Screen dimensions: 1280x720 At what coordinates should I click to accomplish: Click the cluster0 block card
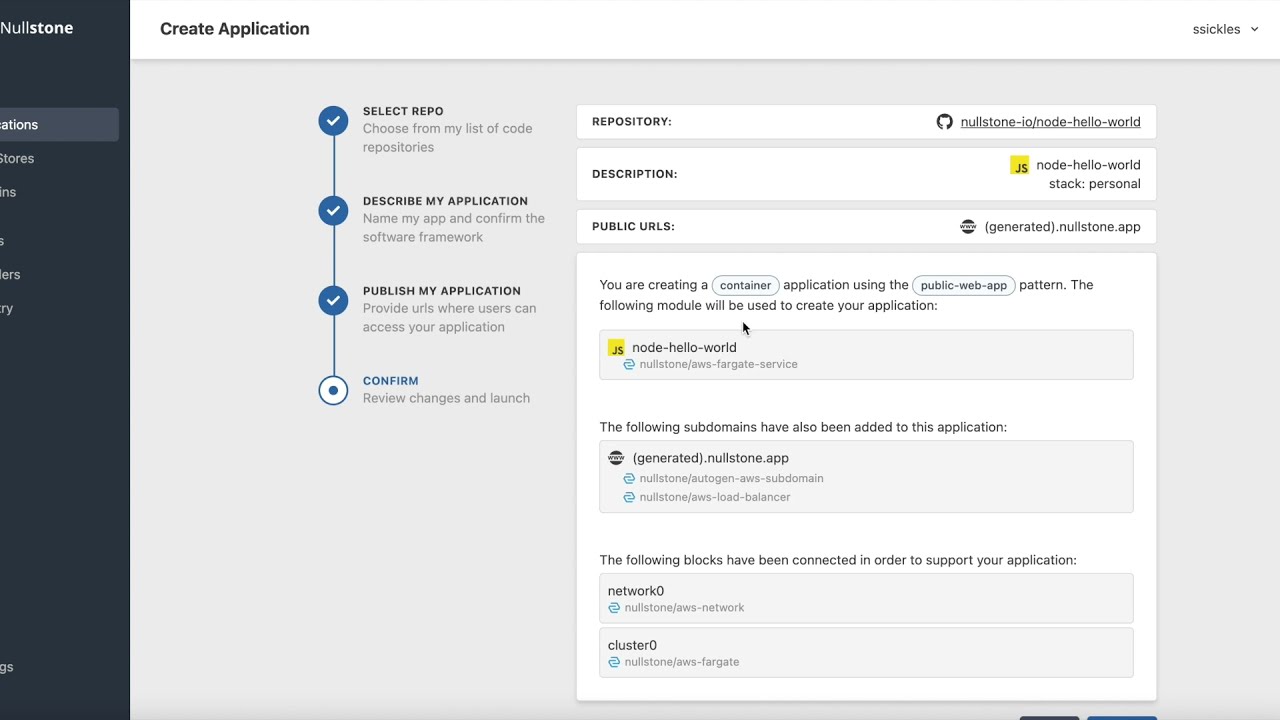(x=866, y=652)
